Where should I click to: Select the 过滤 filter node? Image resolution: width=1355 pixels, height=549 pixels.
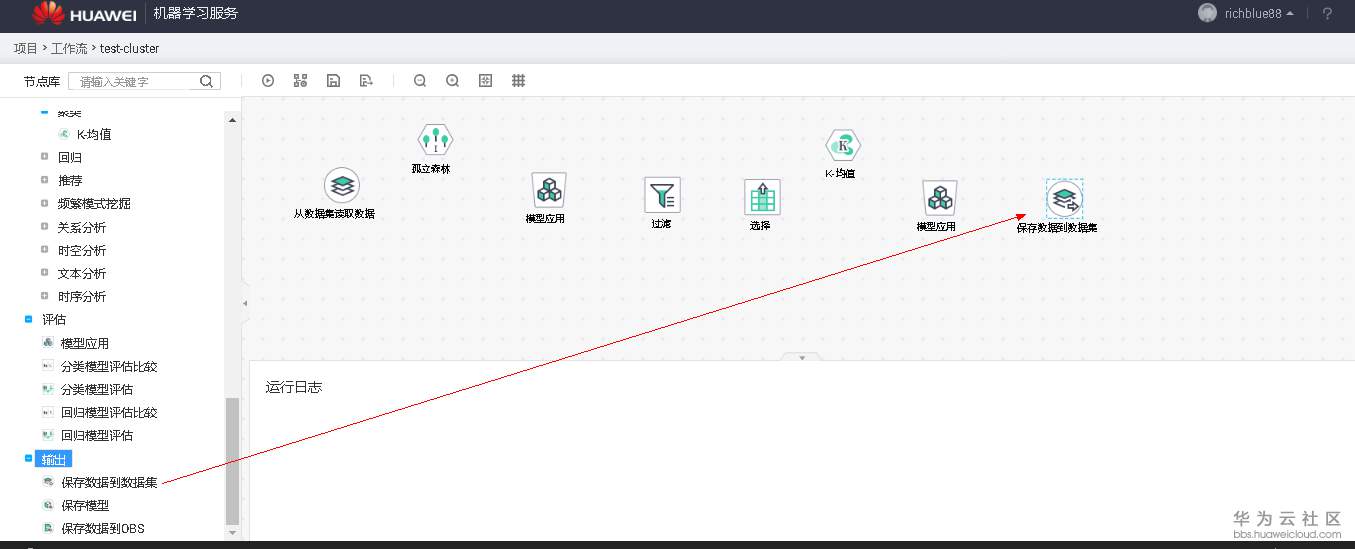pyautogui.click(x=662, y=195)
